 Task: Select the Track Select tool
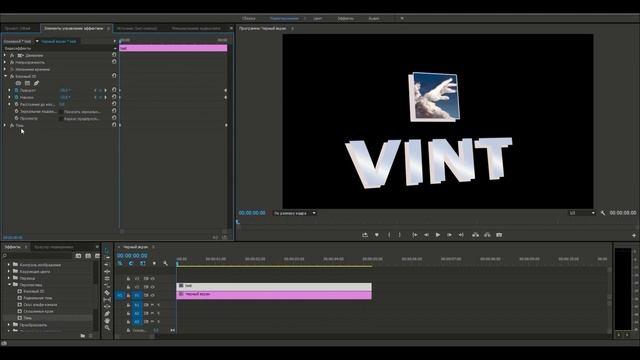107,258
